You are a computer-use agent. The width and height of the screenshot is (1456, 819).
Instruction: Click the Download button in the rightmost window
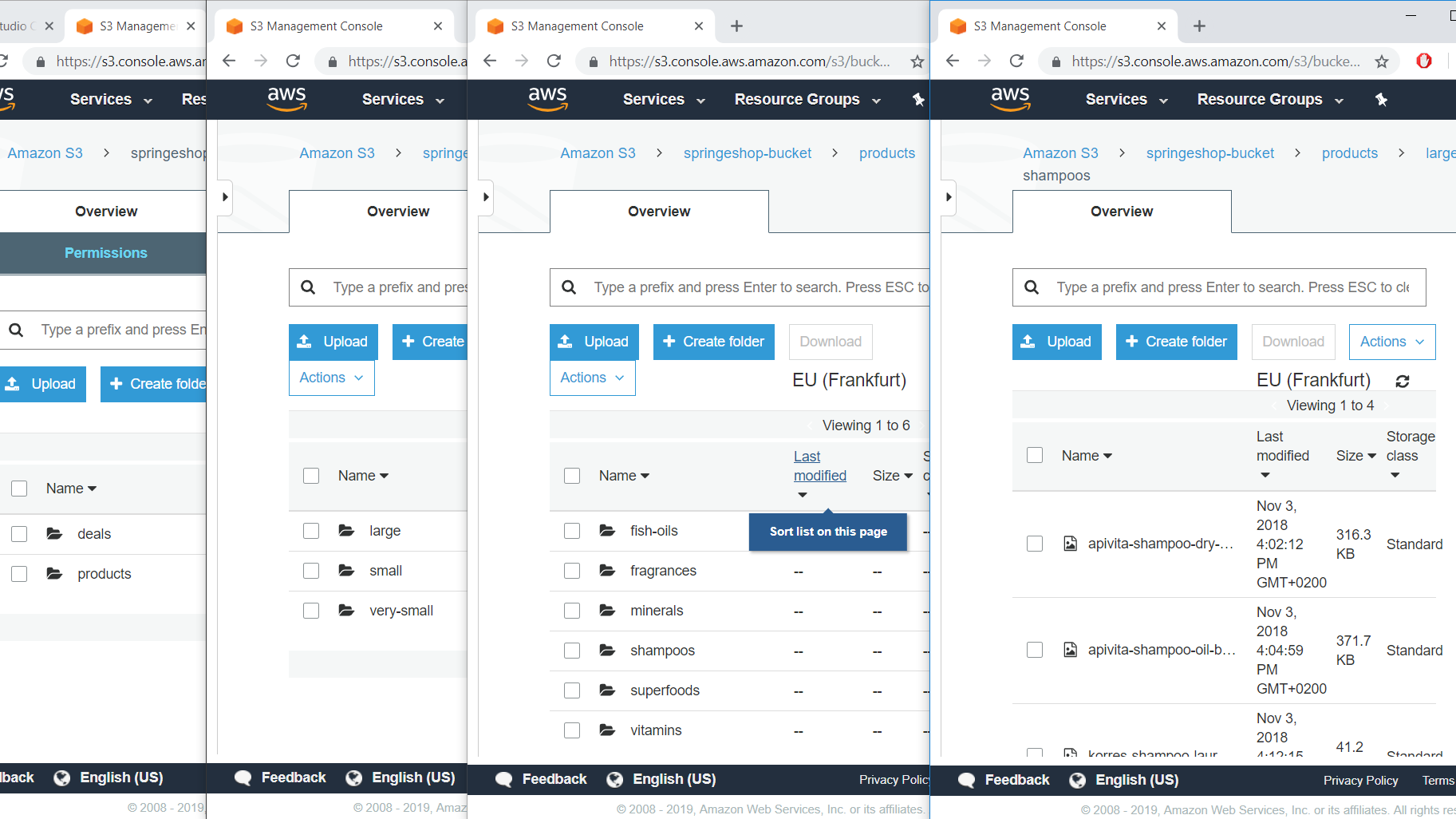tap(1293, 342)
